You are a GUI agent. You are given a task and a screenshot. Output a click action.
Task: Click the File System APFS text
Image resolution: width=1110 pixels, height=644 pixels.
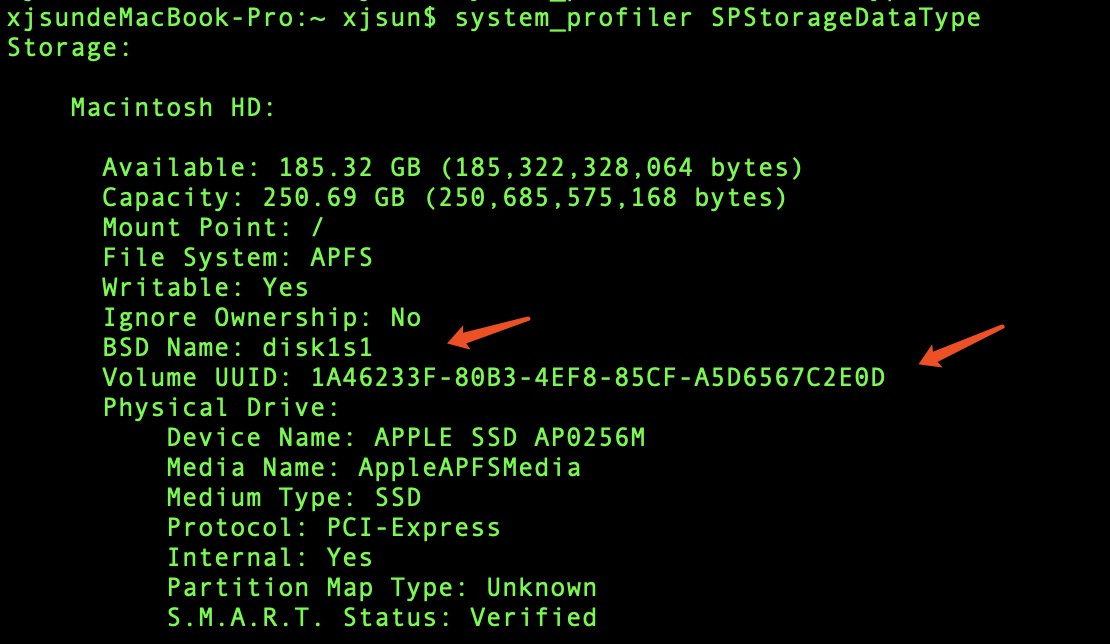[238, 257]
